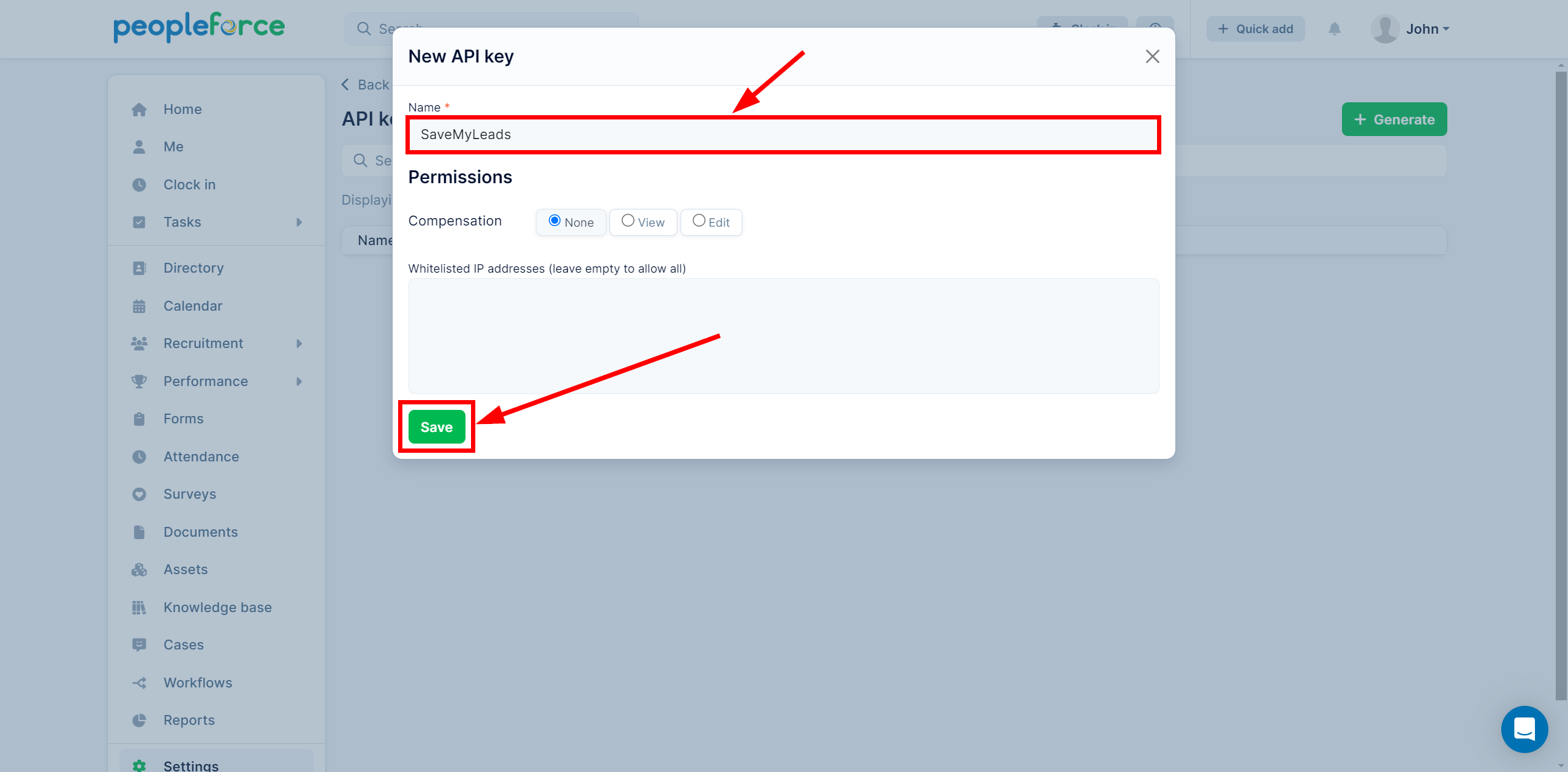Click the Save button in modal
Screen dimensions: 1568x772
click(436, 426)
